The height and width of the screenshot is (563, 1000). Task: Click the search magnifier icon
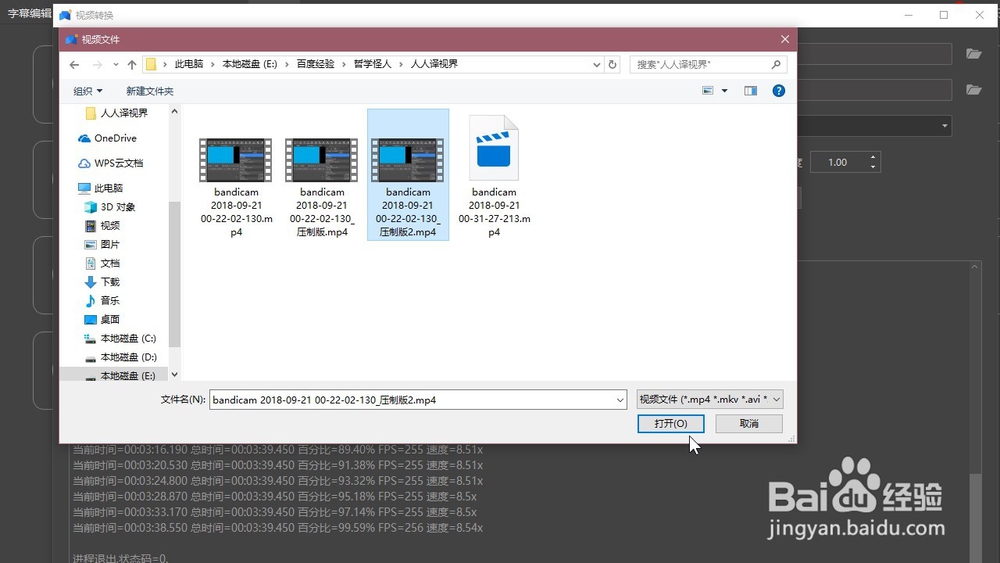(x=776, y=64)
